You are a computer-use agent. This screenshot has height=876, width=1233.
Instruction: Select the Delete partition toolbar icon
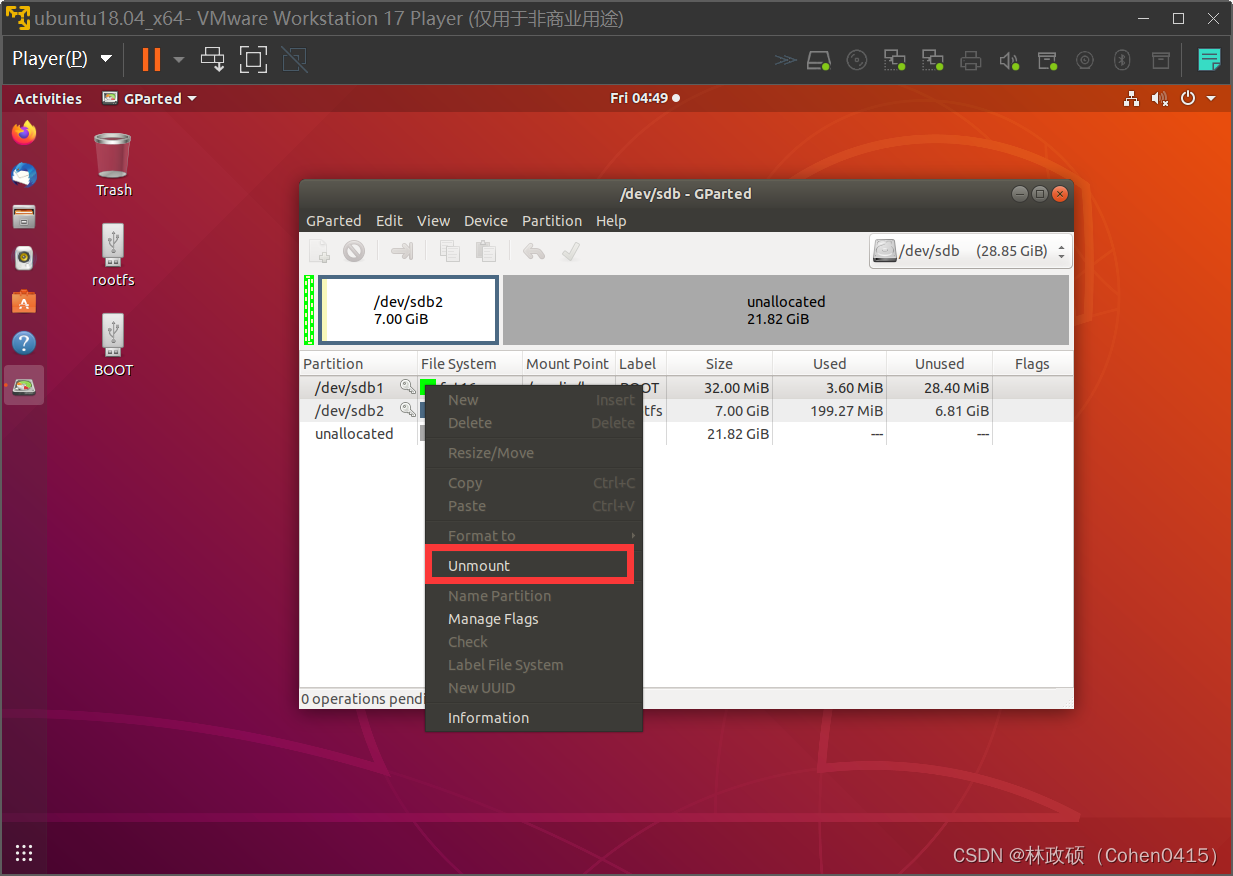[x=353, y=250]
